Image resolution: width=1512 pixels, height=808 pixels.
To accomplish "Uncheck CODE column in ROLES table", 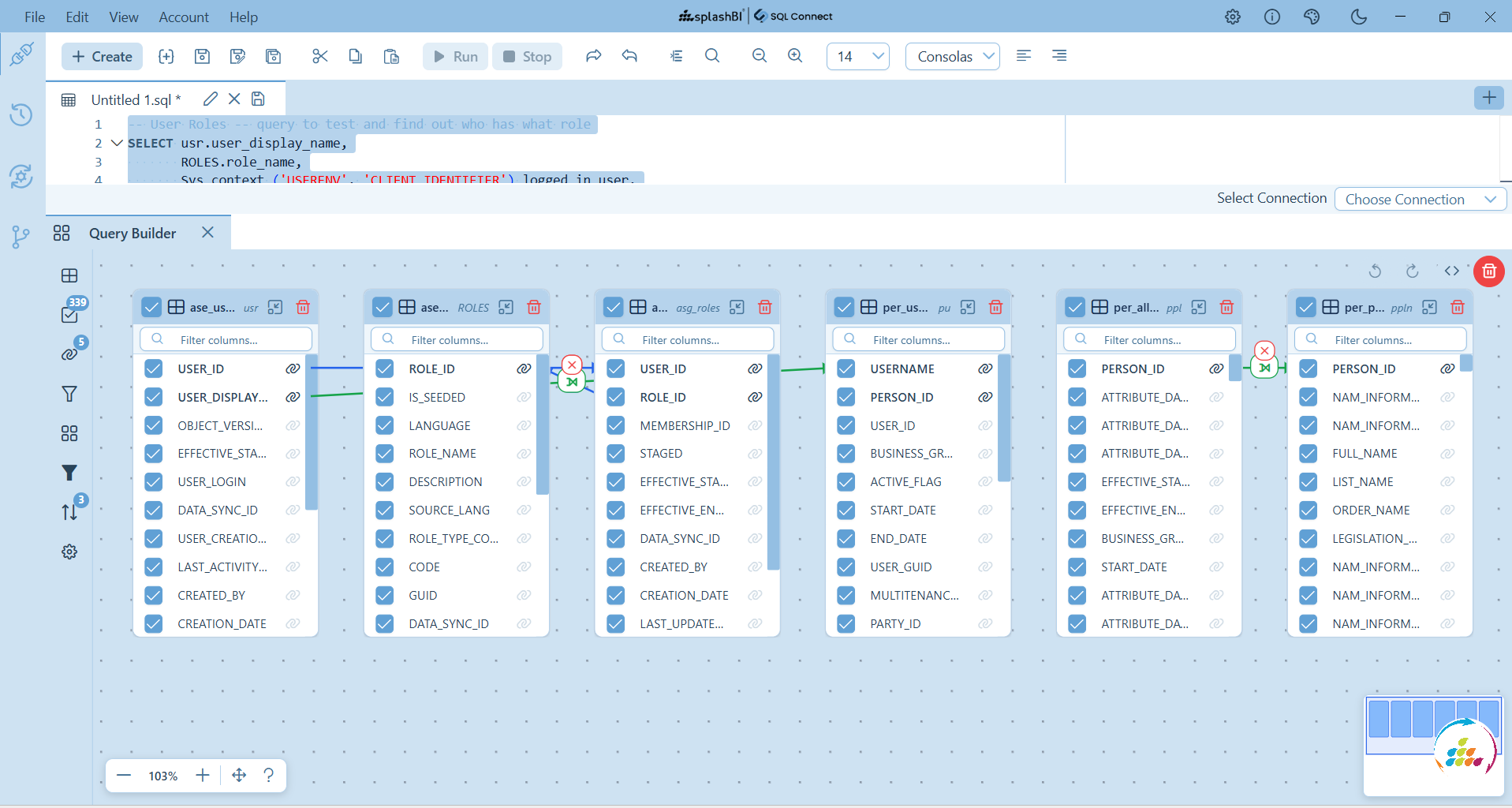I will (x=385, y=567).
